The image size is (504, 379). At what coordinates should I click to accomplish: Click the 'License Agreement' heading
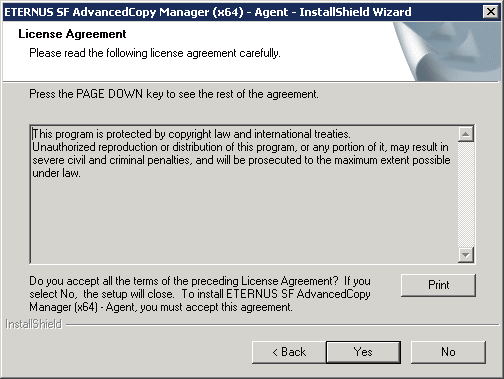[x=72, y=34]
